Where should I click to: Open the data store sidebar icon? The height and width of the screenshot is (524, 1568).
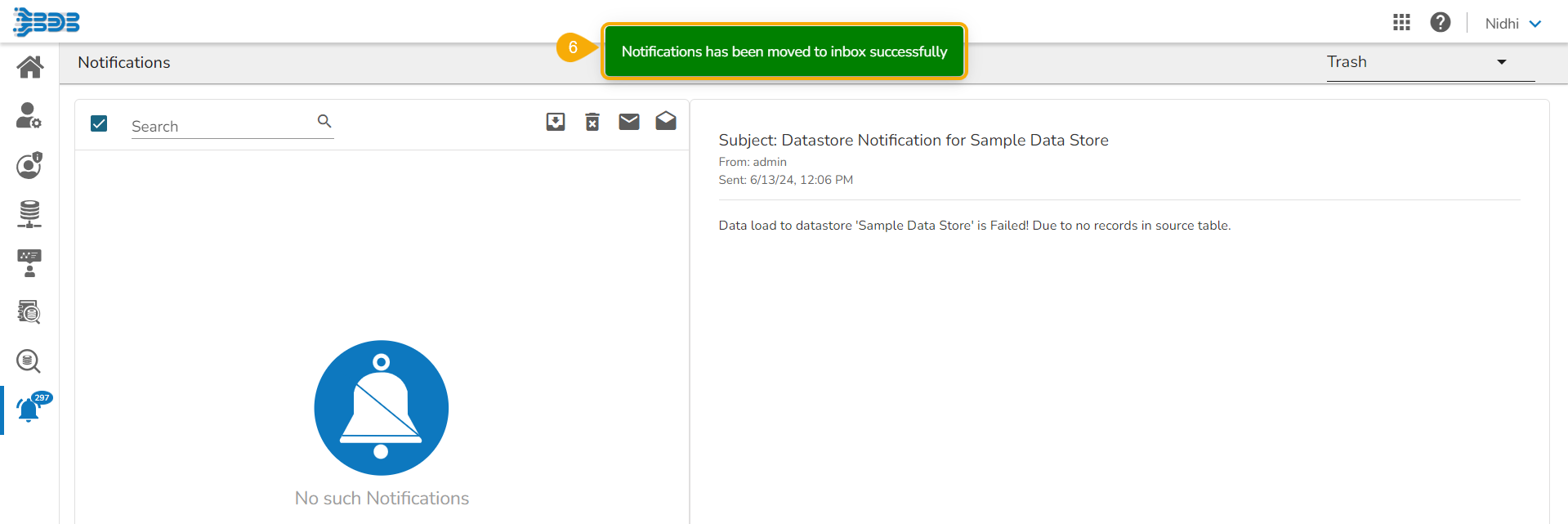(x=29, y=214)
